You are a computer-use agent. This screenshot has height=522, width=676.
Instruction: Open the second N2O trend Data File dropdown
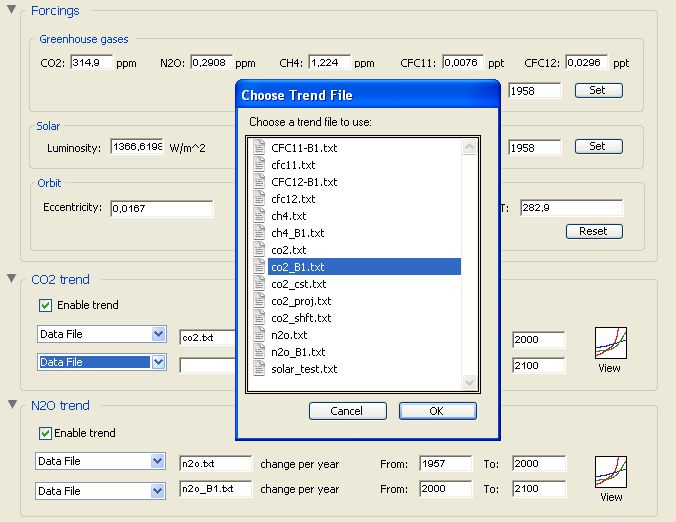click(x=157, y=491)
